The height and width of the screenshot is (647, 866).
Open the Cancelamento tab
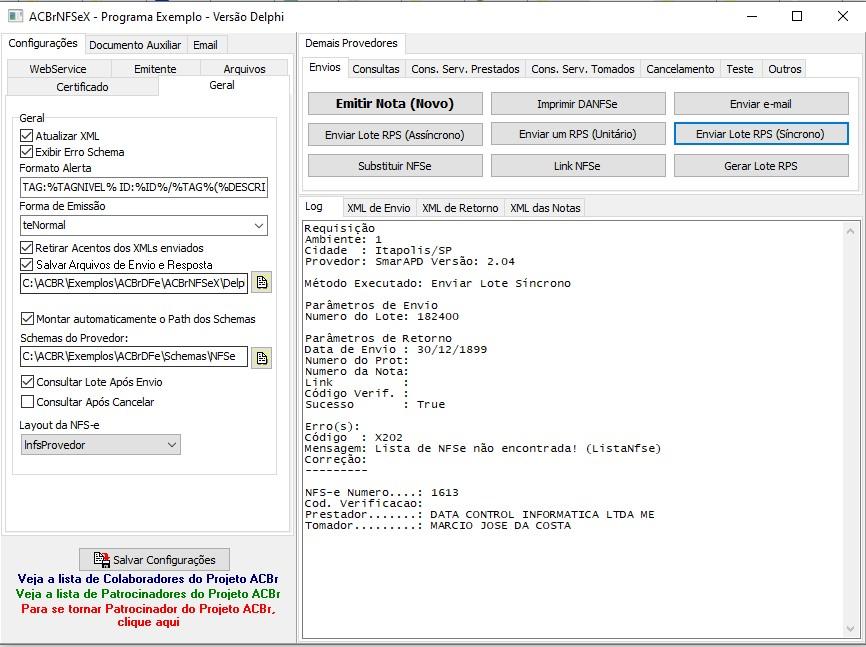(680, 69)
